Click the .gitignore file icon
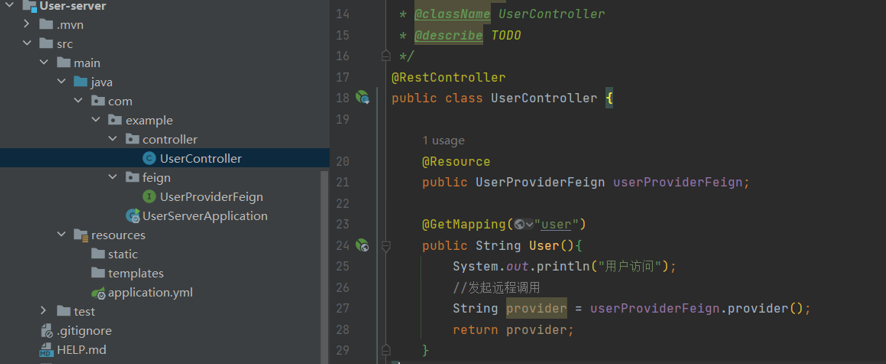 (x=46, y=331)
